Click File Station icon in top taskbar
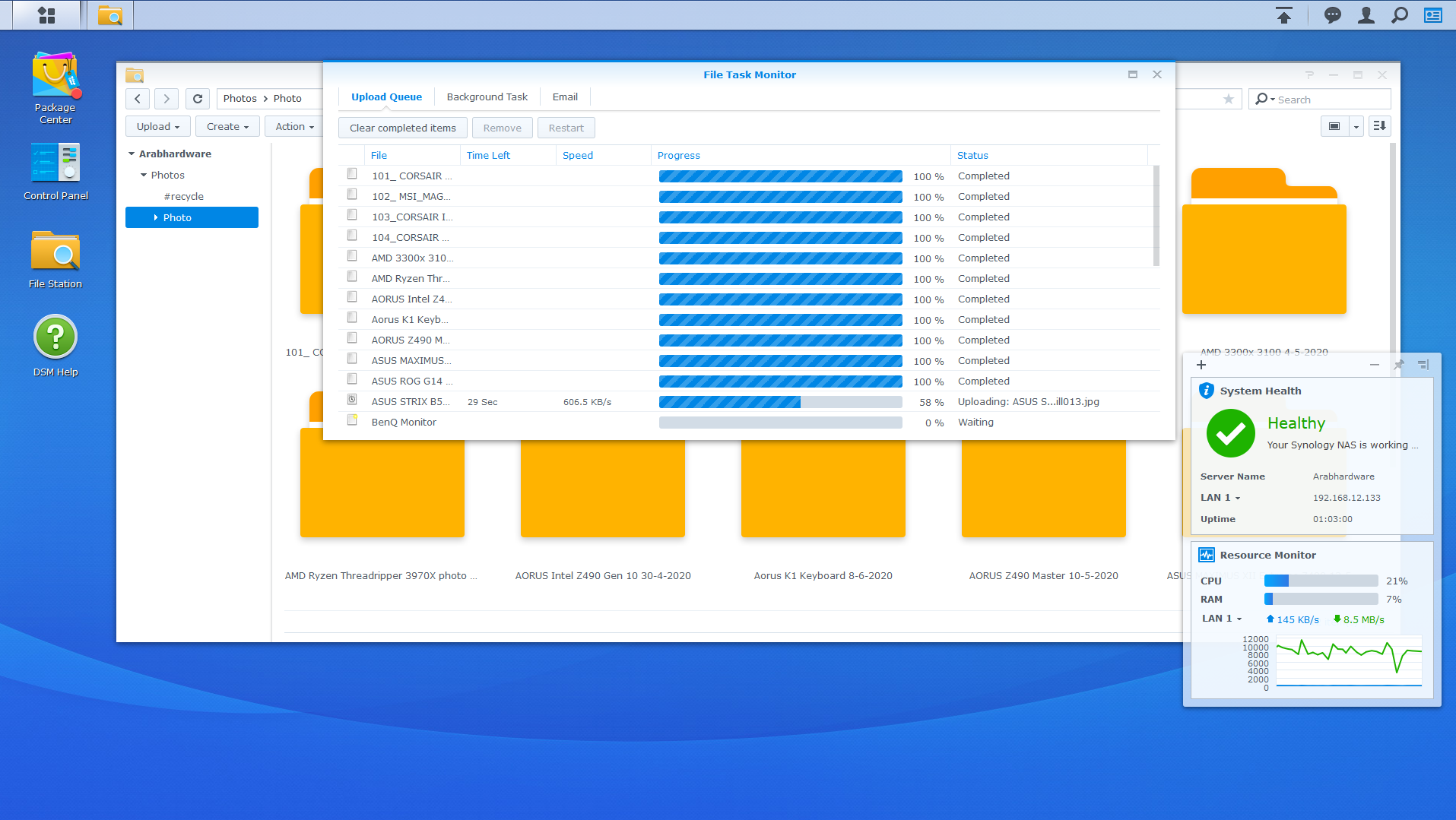The height and width of the screenshot is (820, 1456). point(110,15)
